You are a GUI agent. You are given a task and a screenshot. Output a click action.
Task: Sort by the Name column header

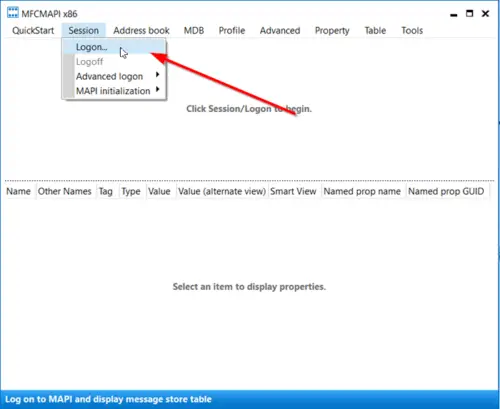(19, 191)
